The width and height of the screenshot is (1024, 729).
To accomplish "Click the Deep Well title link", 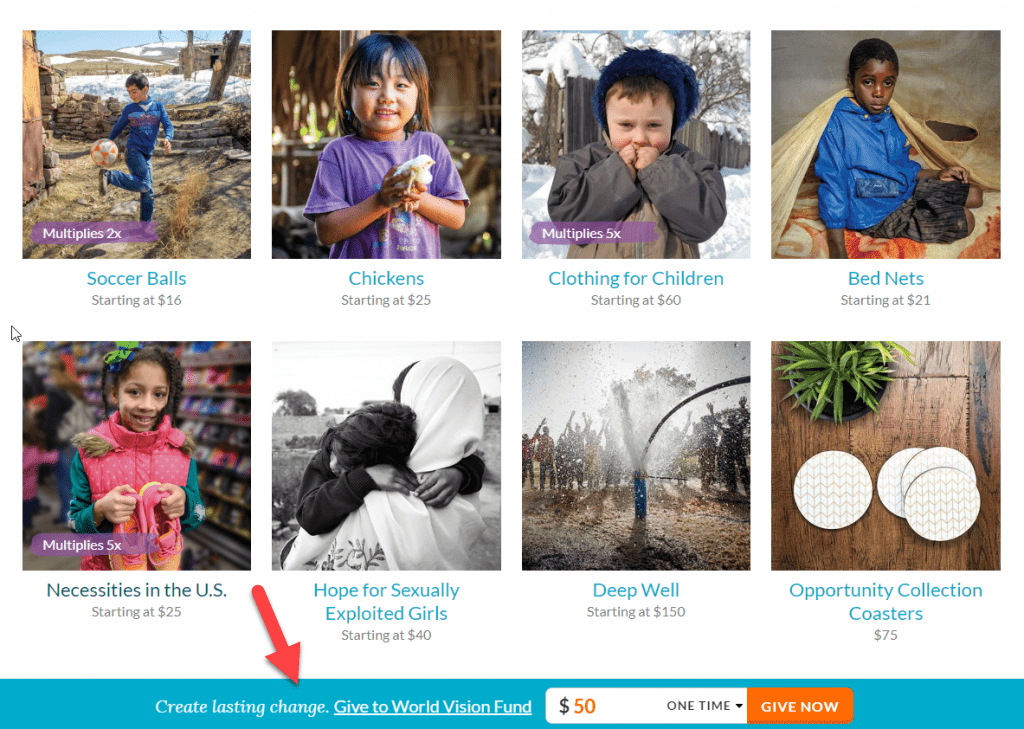I will 635,590.
